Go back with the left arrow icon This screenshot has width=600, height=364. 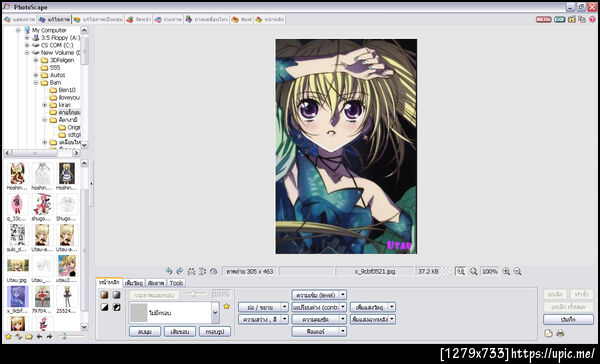click(x=39, y=337)
